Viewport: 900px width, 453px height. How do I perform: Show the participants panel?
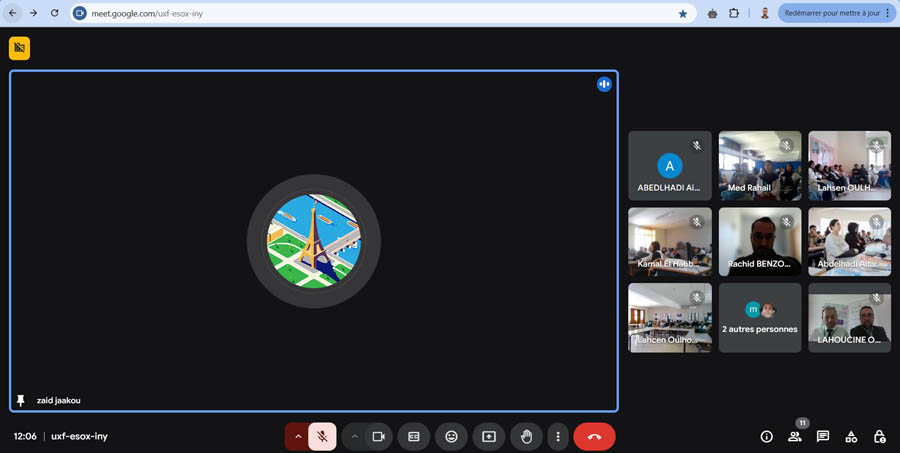tap(795, 437)
